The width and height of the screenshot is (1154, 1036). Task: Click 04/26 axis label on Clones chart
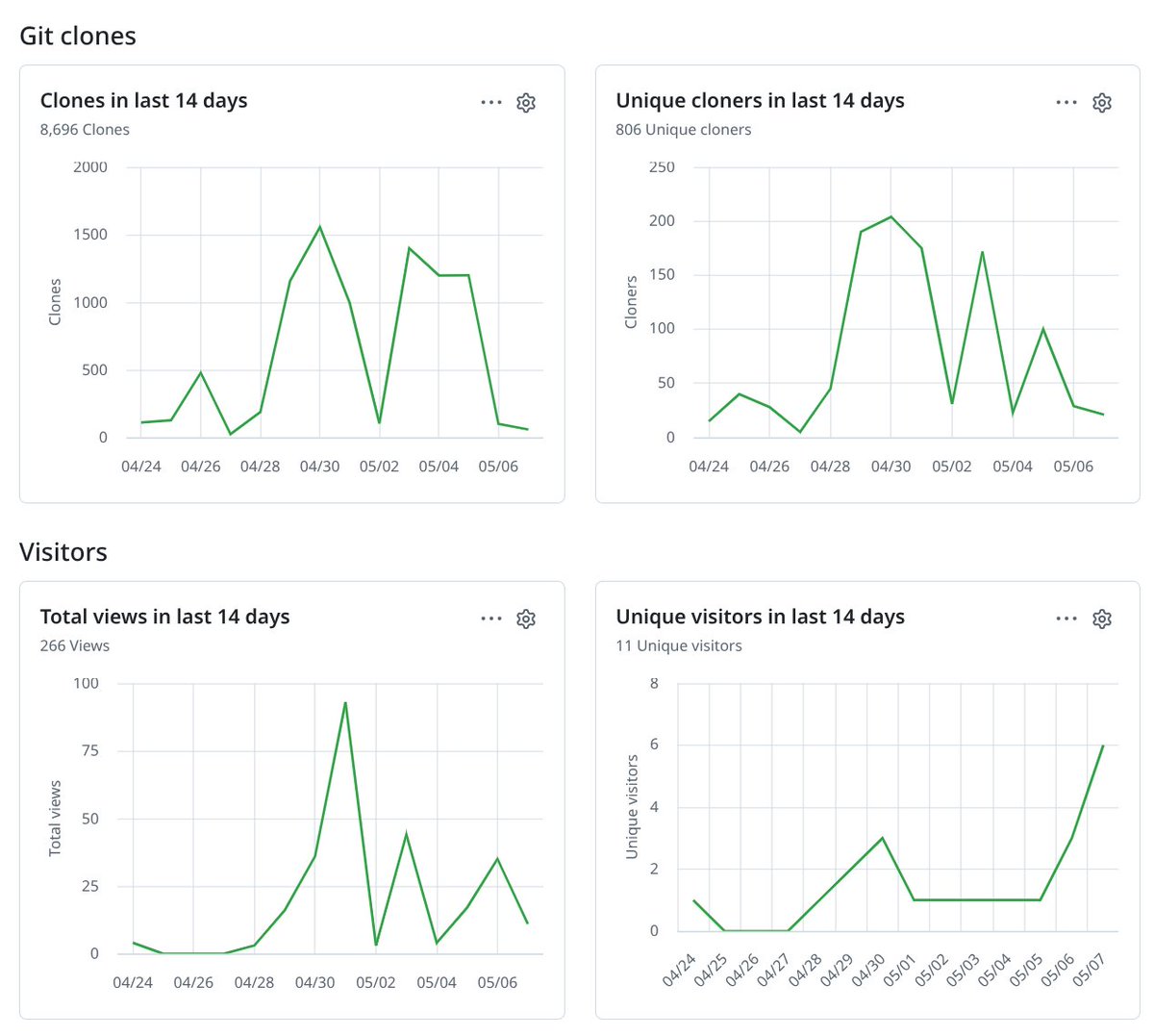point(200,467)
